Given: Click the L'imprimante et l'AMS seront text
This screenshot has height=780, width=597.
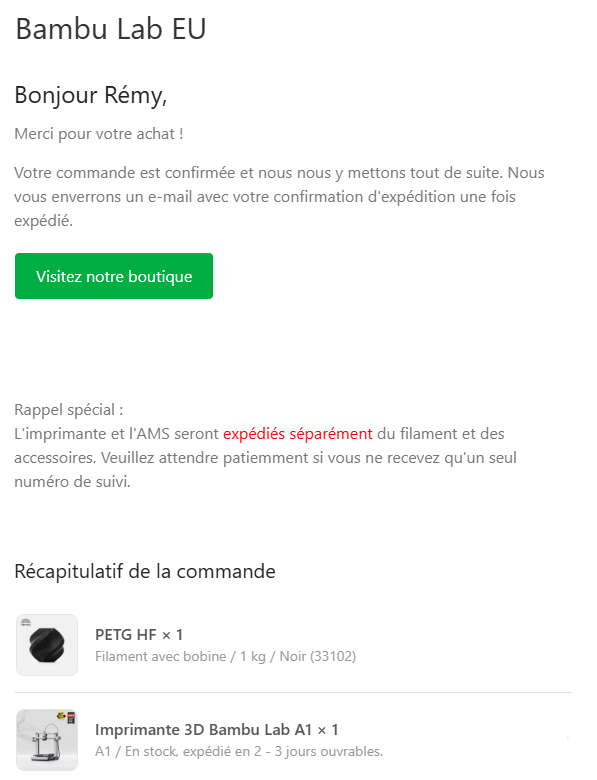Looking at the screenshot, I should pyautogui.click(x=116, y=434).
